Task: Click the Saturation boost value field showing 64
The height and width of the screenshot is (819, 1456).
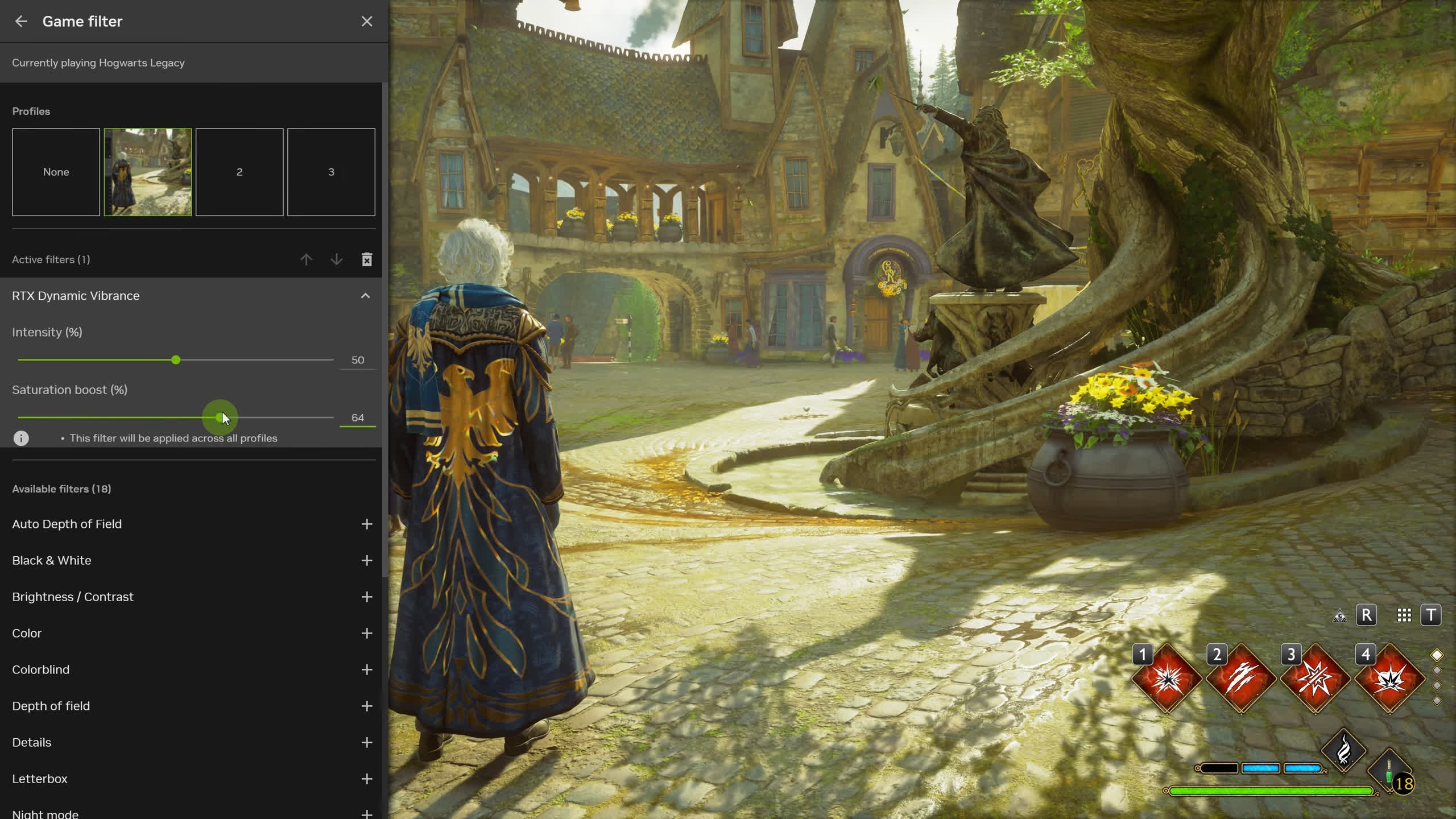Action: click(x=358, y=417)
